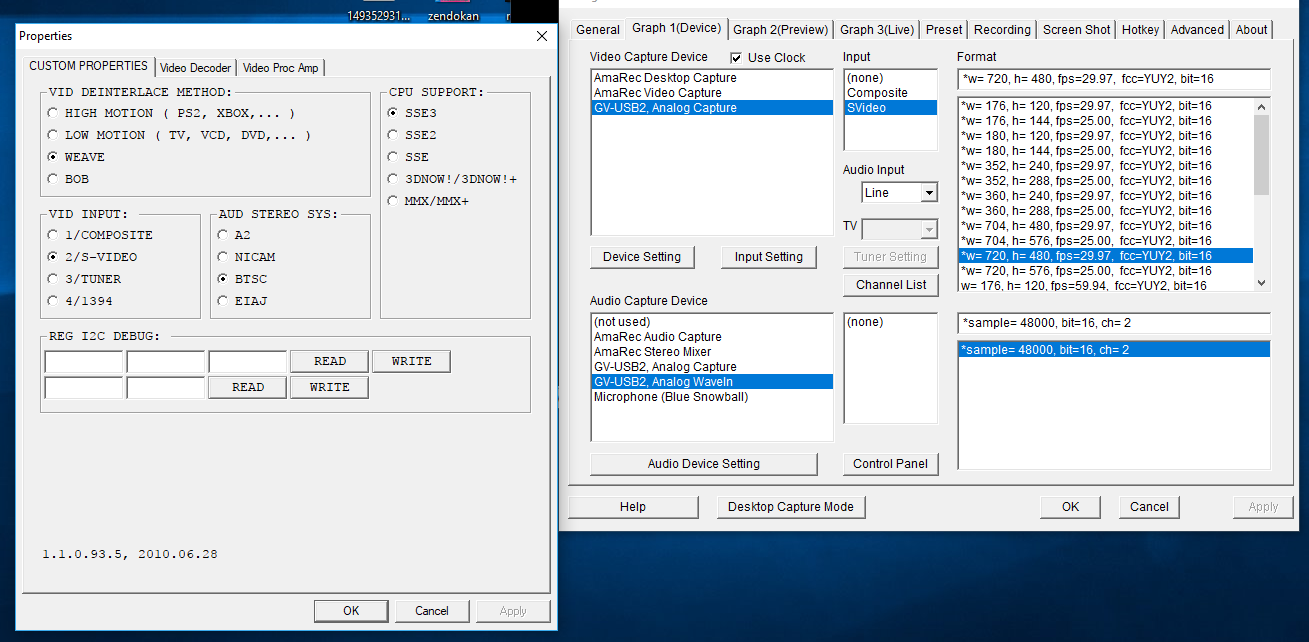Screen dimensions: 1309x642
Task: Select 1/COMPOSITE video input
Action: pos(53,235)
